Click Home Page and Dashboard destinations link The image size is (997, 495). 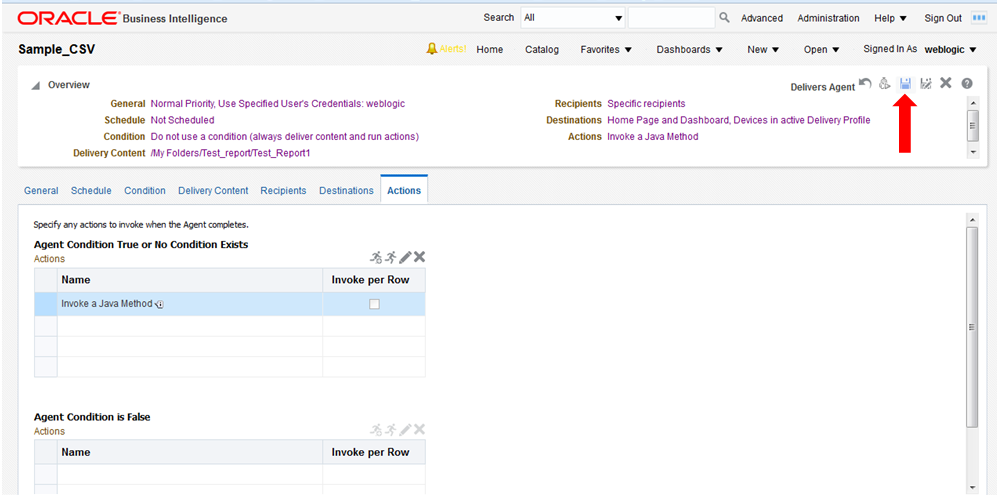click(739, 120)
